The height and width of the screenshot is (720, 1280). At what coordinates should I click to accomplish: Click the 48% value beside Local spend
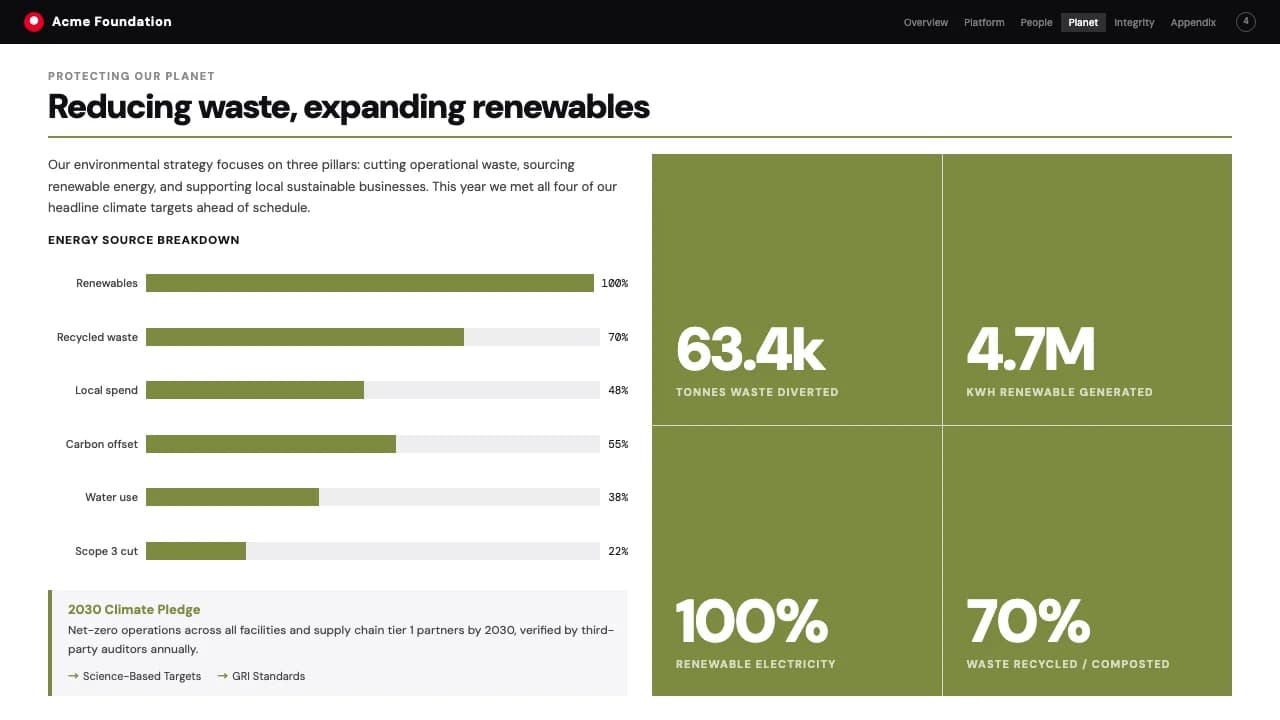tap(618, 390)
